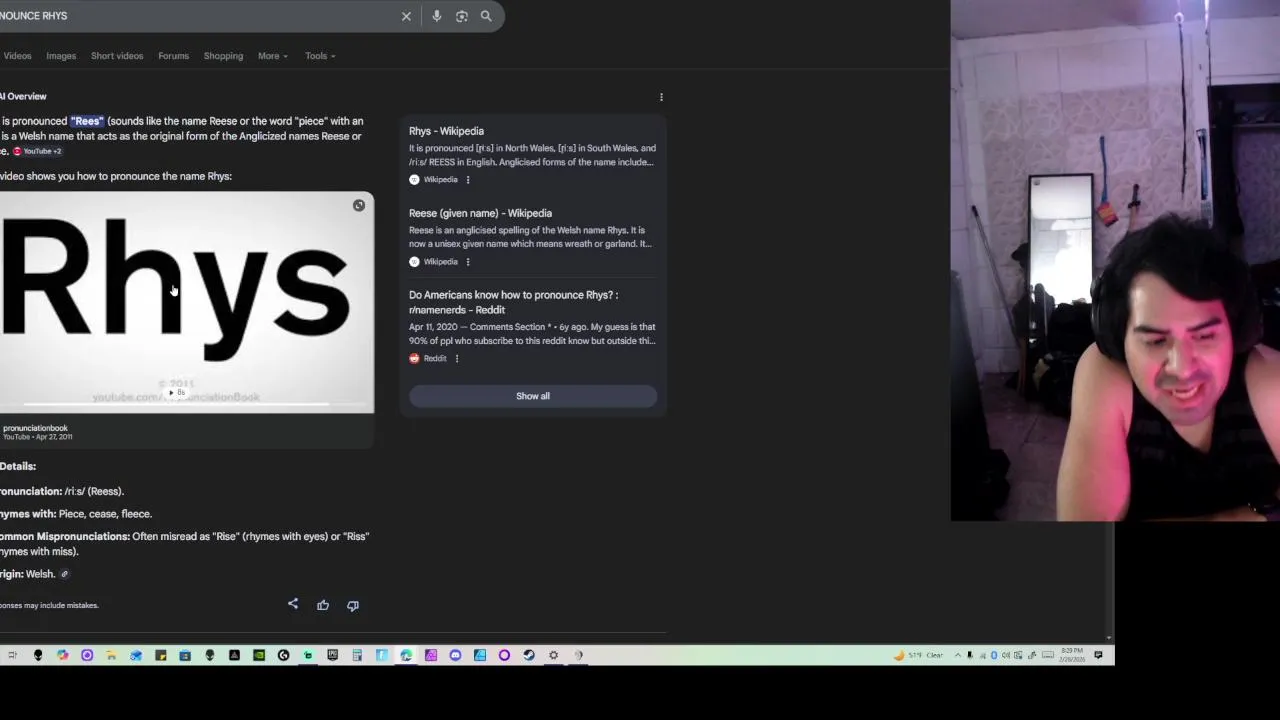Open NVIDIA app from the taskbar
Image resolution: width=1280 pixels, height=720 pixels.
[x=259, y=655]
